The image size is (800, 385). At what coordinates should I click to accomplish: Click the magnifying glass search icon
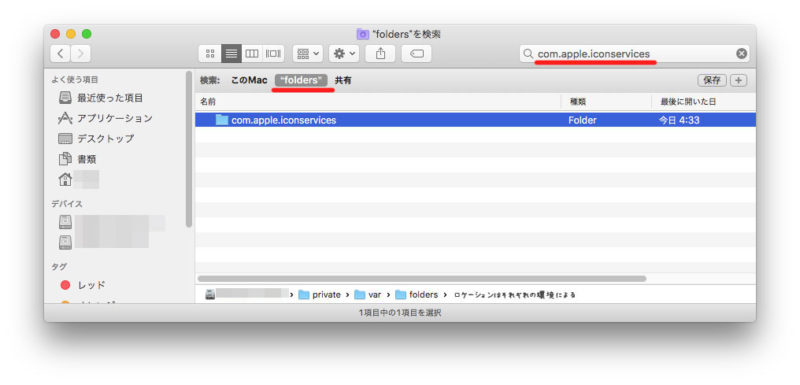[x=529, y=54]
